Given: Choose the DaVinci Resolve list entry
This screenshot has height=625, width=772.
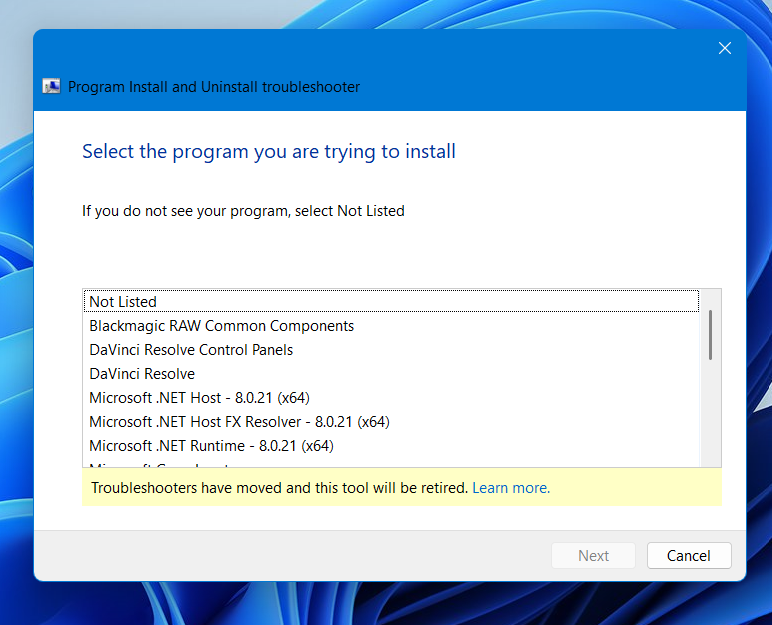Looking at the screenshot, I should (391, 374).
